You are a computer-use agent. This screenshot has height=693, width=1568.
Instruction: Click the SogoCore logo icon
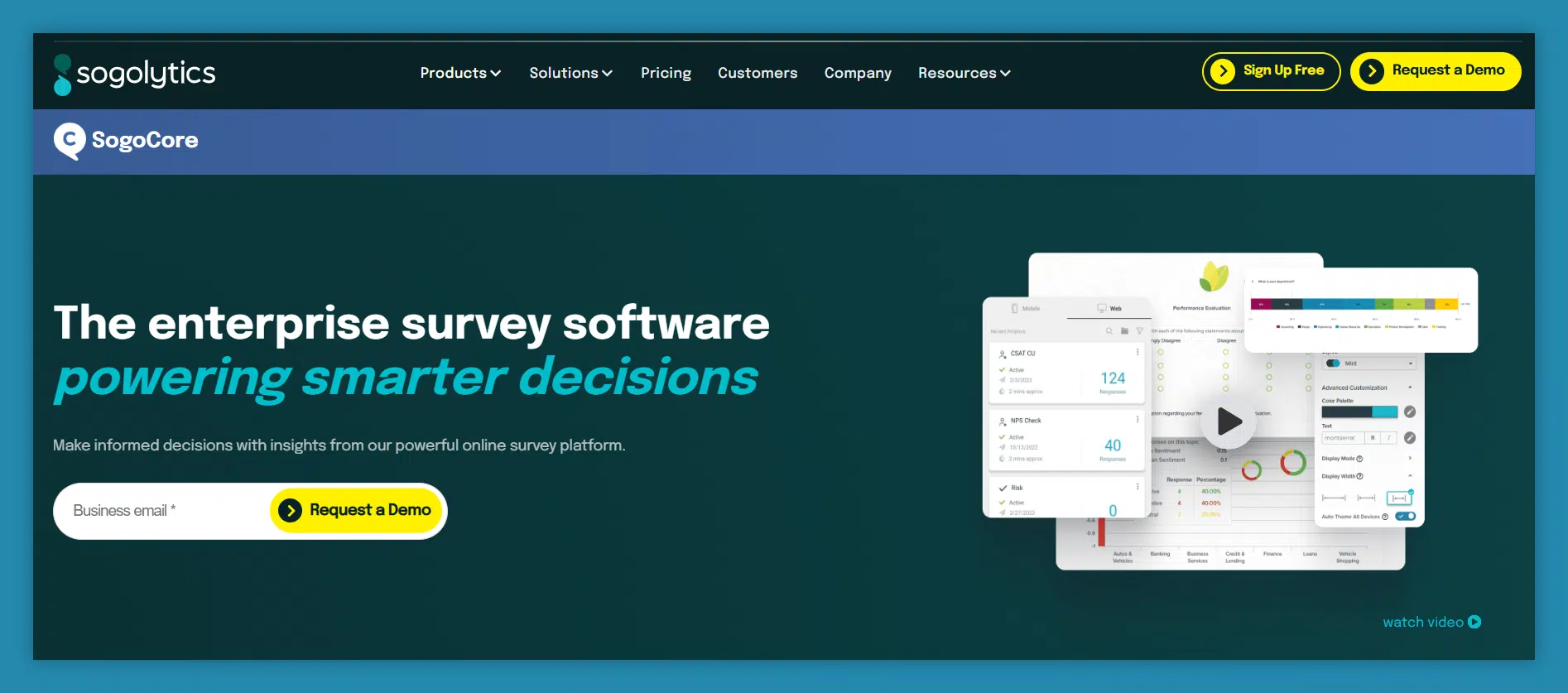coord(70,141)
